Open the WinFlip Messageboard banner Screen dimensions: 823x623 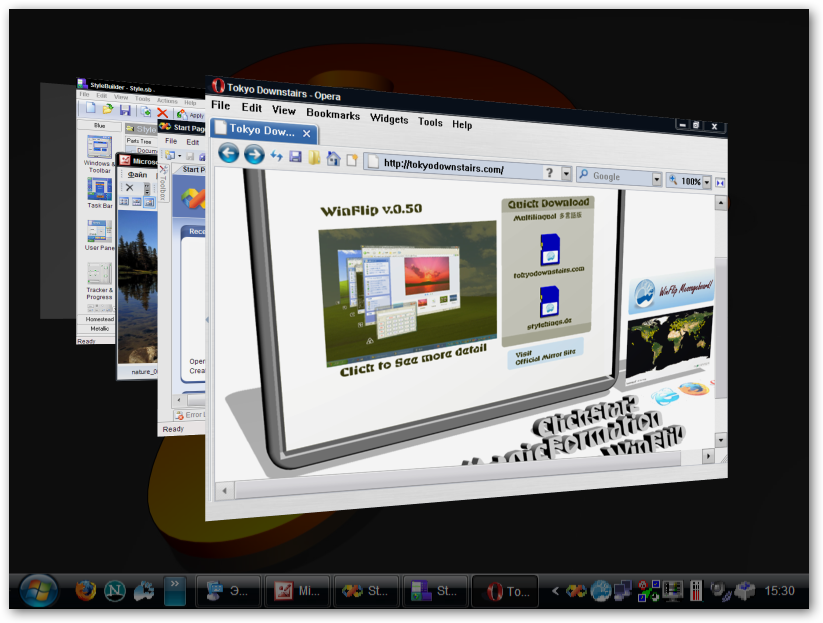coord(671,293)
